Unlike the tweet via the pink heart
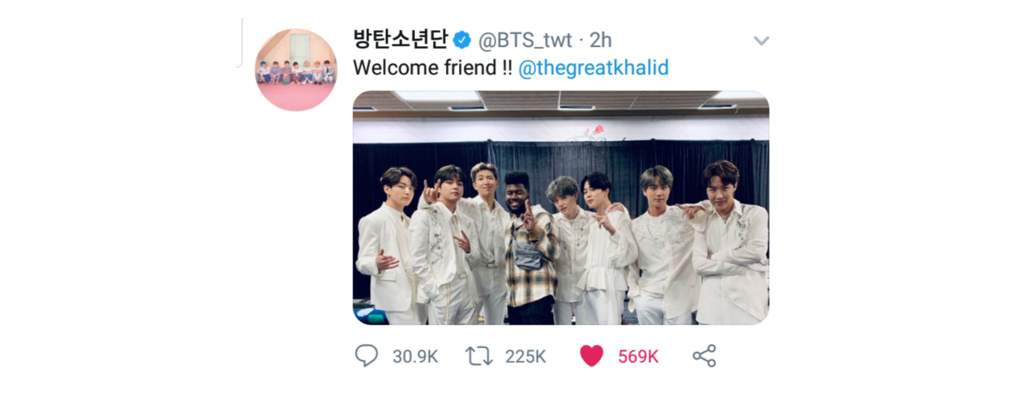Image resolution: width=1024 pixels, height=394 pixels. (592, 356)
